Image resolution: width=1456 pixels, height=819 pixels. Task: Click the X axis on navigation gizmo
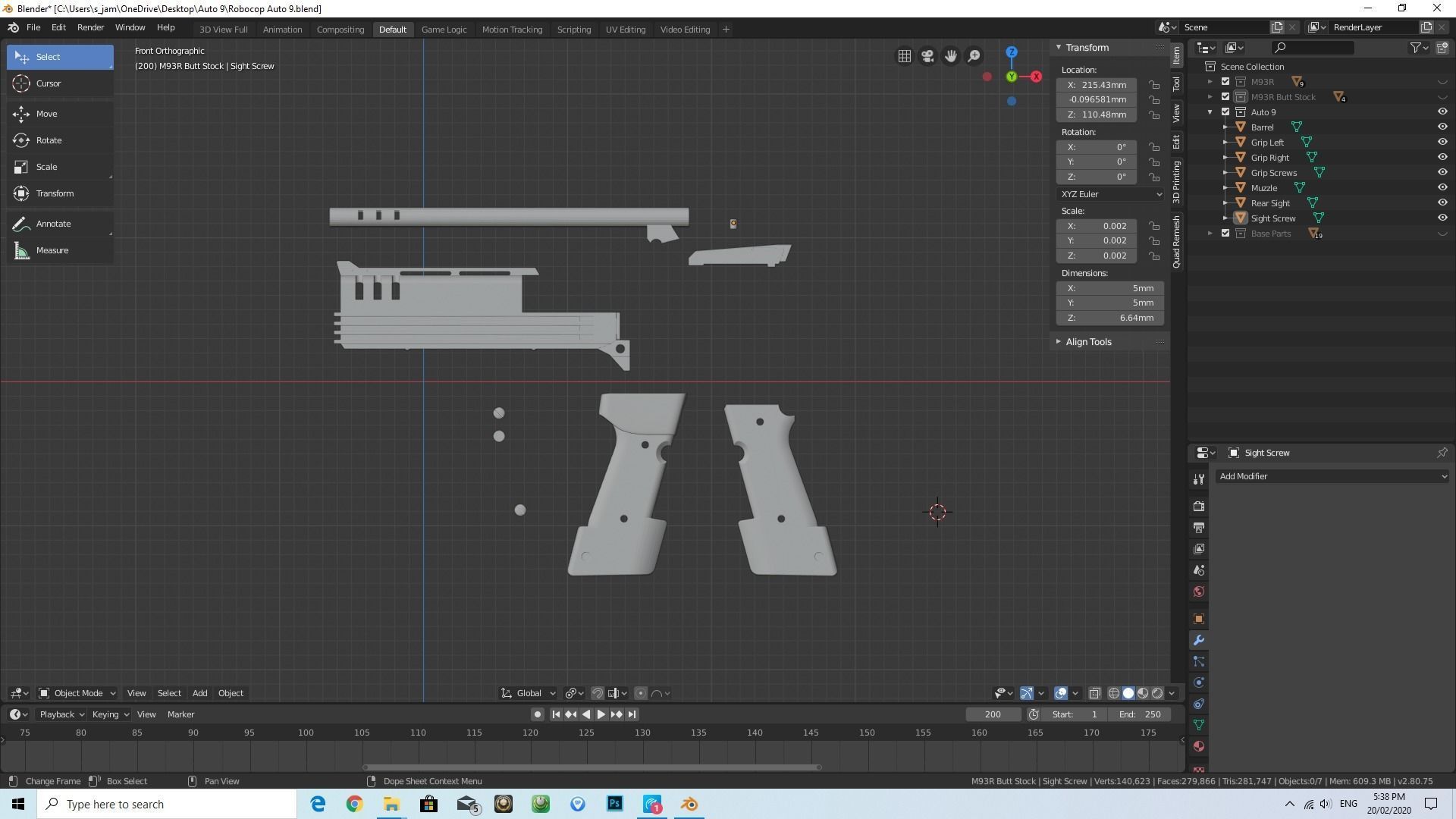coord(1036,77)
